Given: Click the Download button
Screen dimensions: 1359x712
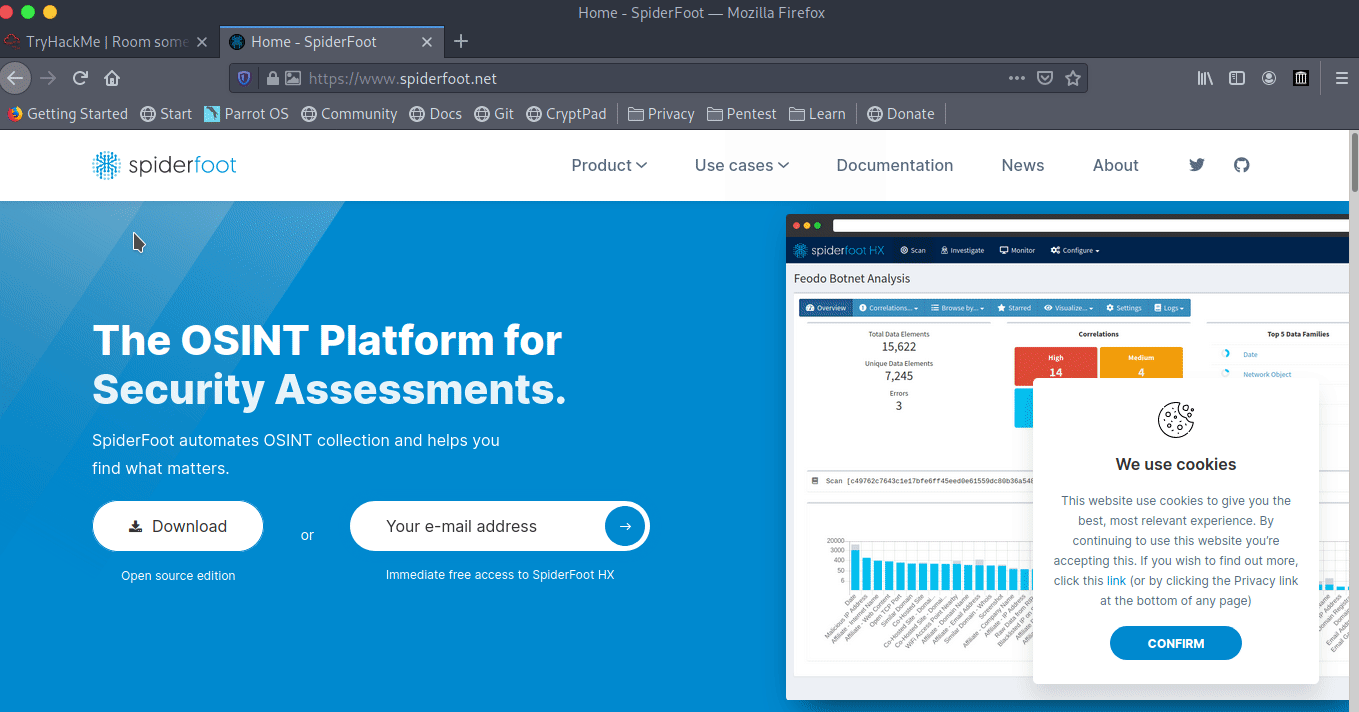Looking at the screenshot, I should pos(178,526).
